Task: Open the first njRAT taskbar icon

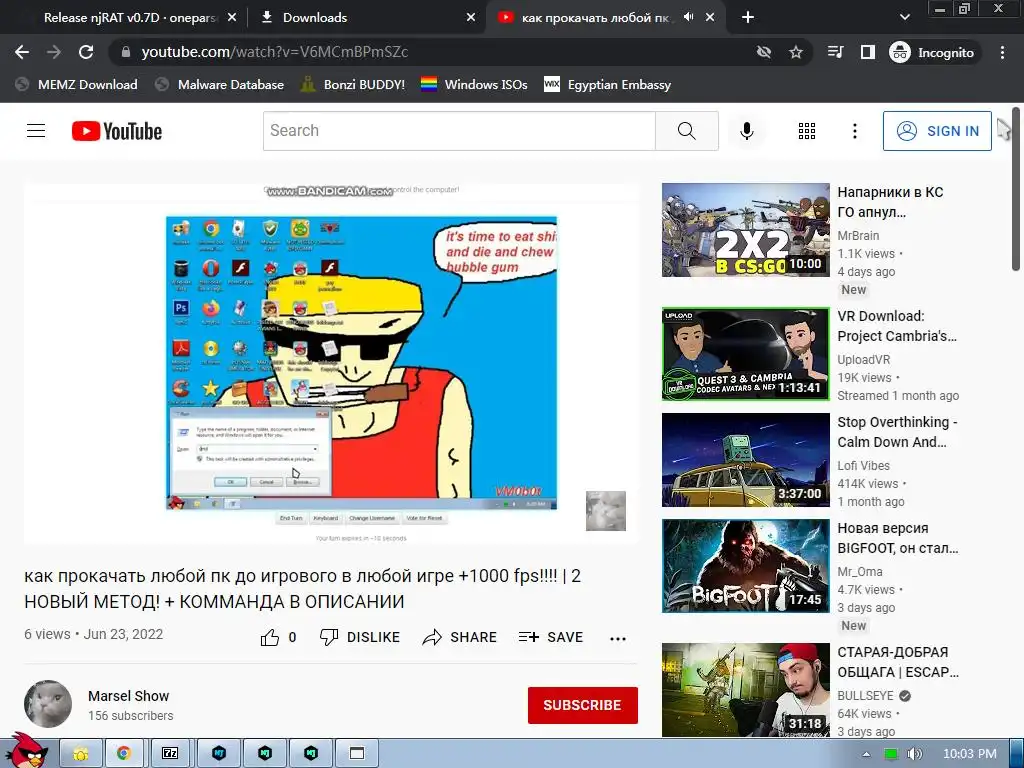Action: [219, 754]
